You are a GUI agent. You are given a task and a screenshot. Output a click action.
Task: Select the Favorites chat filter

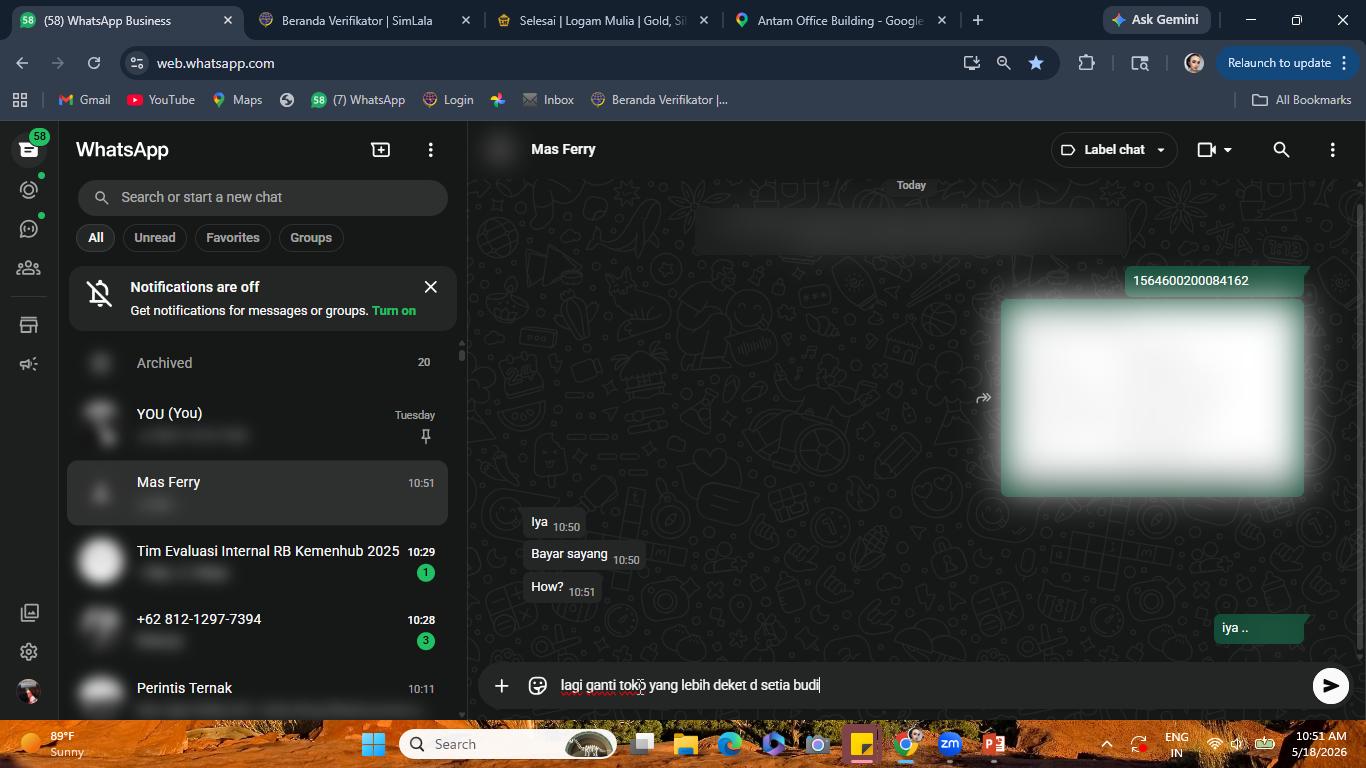coord(233,237)
